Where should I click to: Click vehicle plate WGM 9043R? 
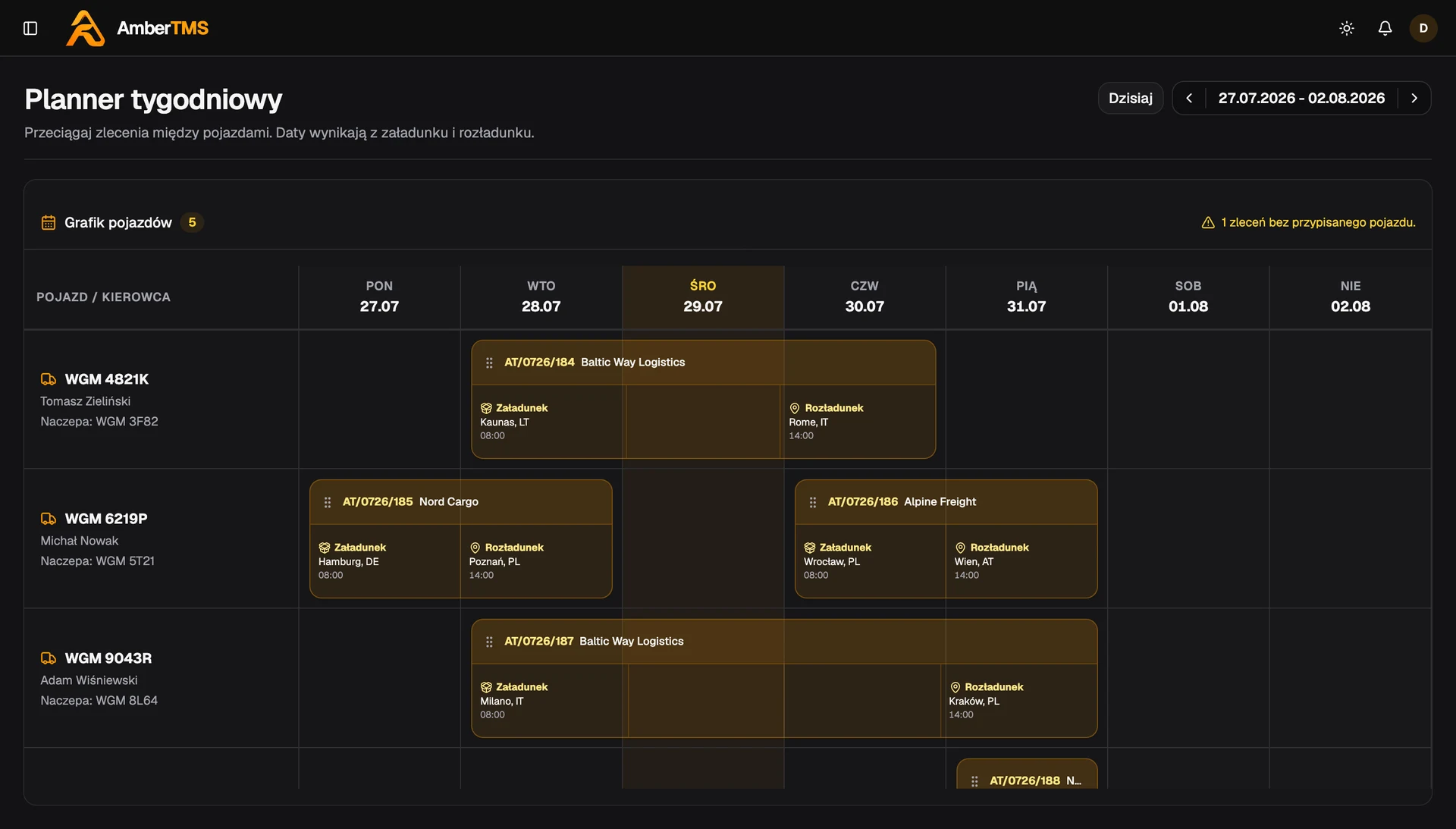[x=108, y=658]
